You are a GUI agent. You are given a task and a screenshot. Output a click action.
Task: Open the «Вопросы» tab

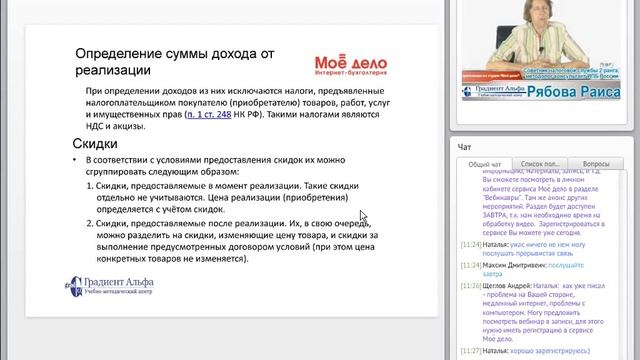[x=596, y=164]
